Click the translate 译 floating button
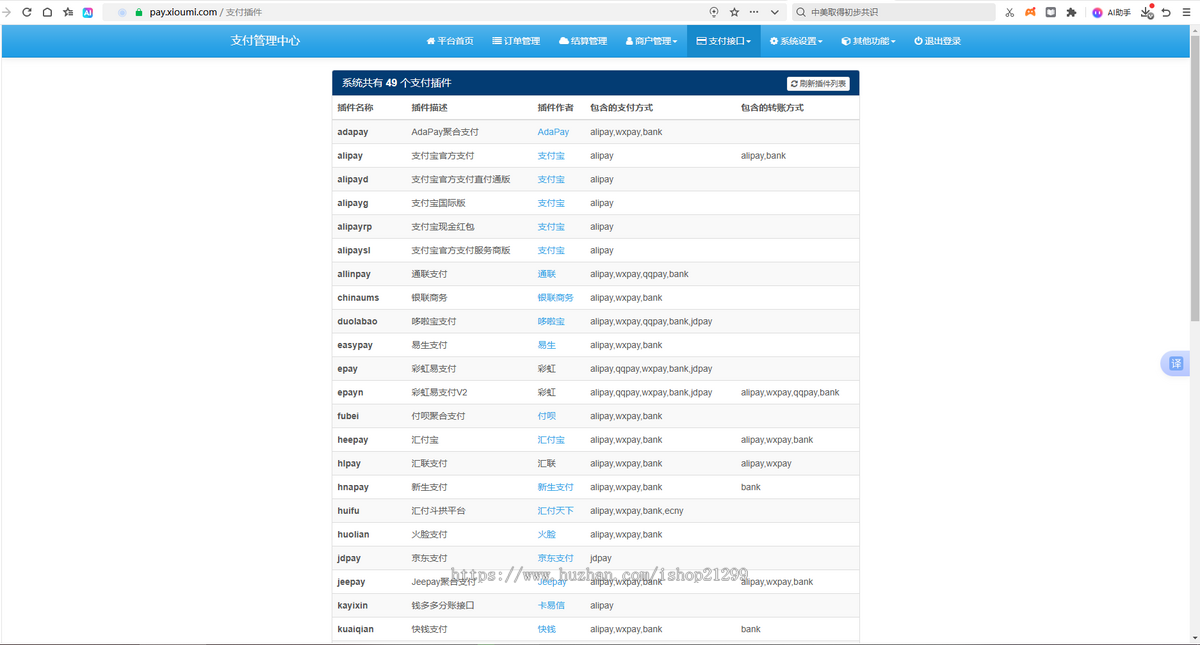The image size is (1200, 645). [x=1176, y=364]
